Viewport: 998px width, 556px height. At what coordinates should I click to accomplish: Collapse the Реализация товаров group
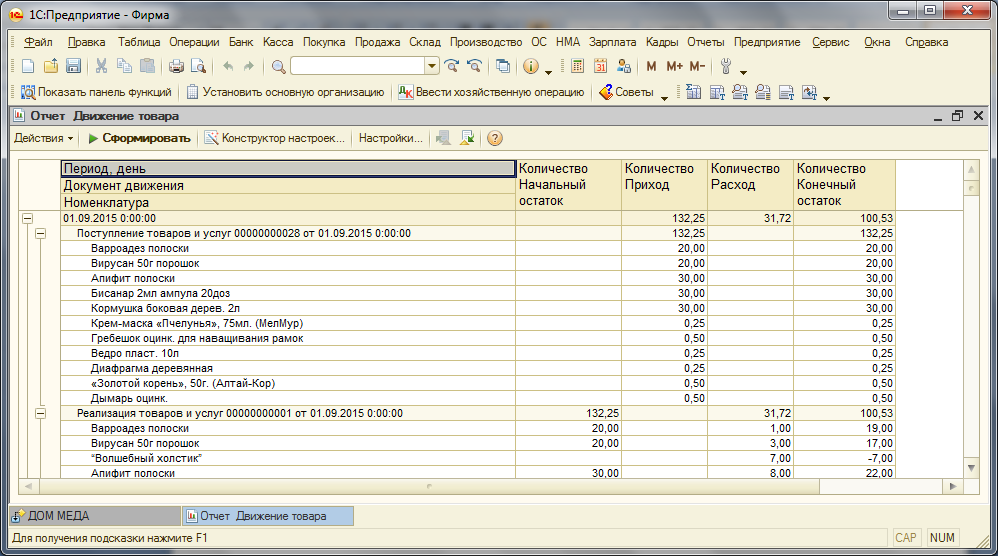point(40,414)
